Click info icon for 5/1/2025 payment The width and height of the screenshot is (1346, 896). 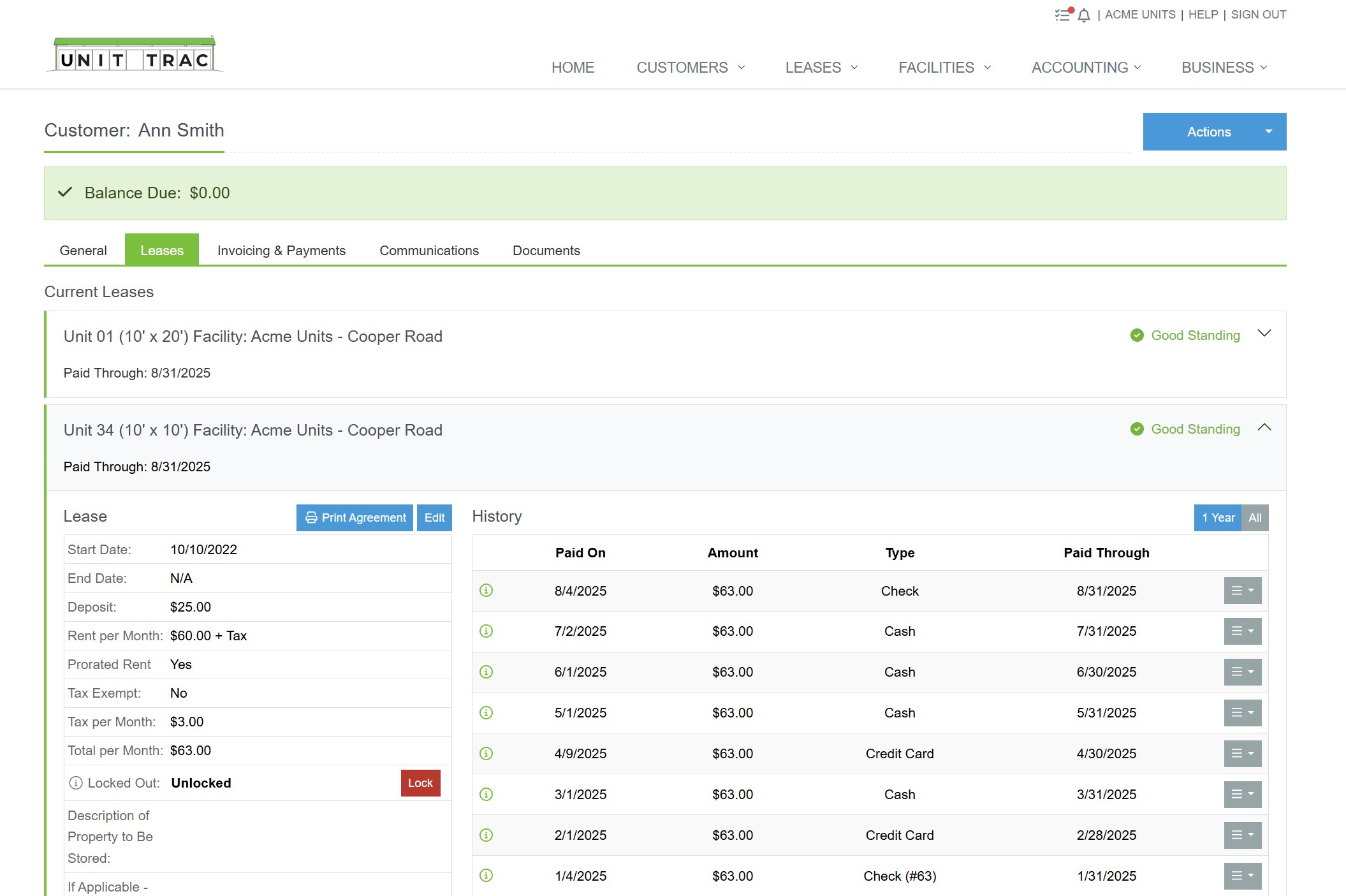[486, 713]
